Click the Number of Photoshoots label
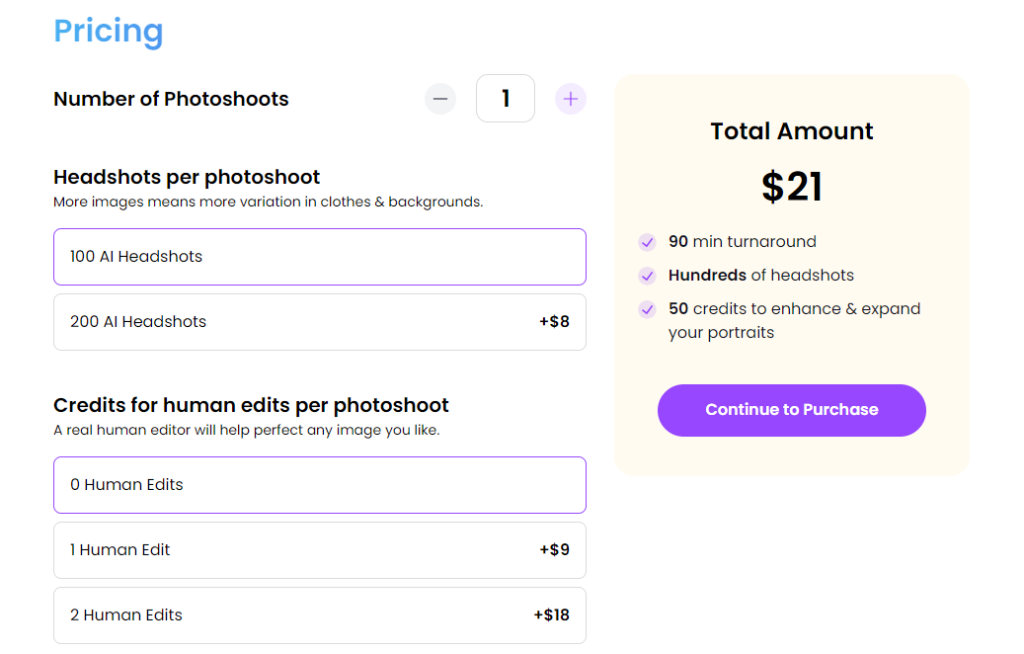The width and height of the screenshot is (1024, 654). pyautogui.click(x=171, y=99)
